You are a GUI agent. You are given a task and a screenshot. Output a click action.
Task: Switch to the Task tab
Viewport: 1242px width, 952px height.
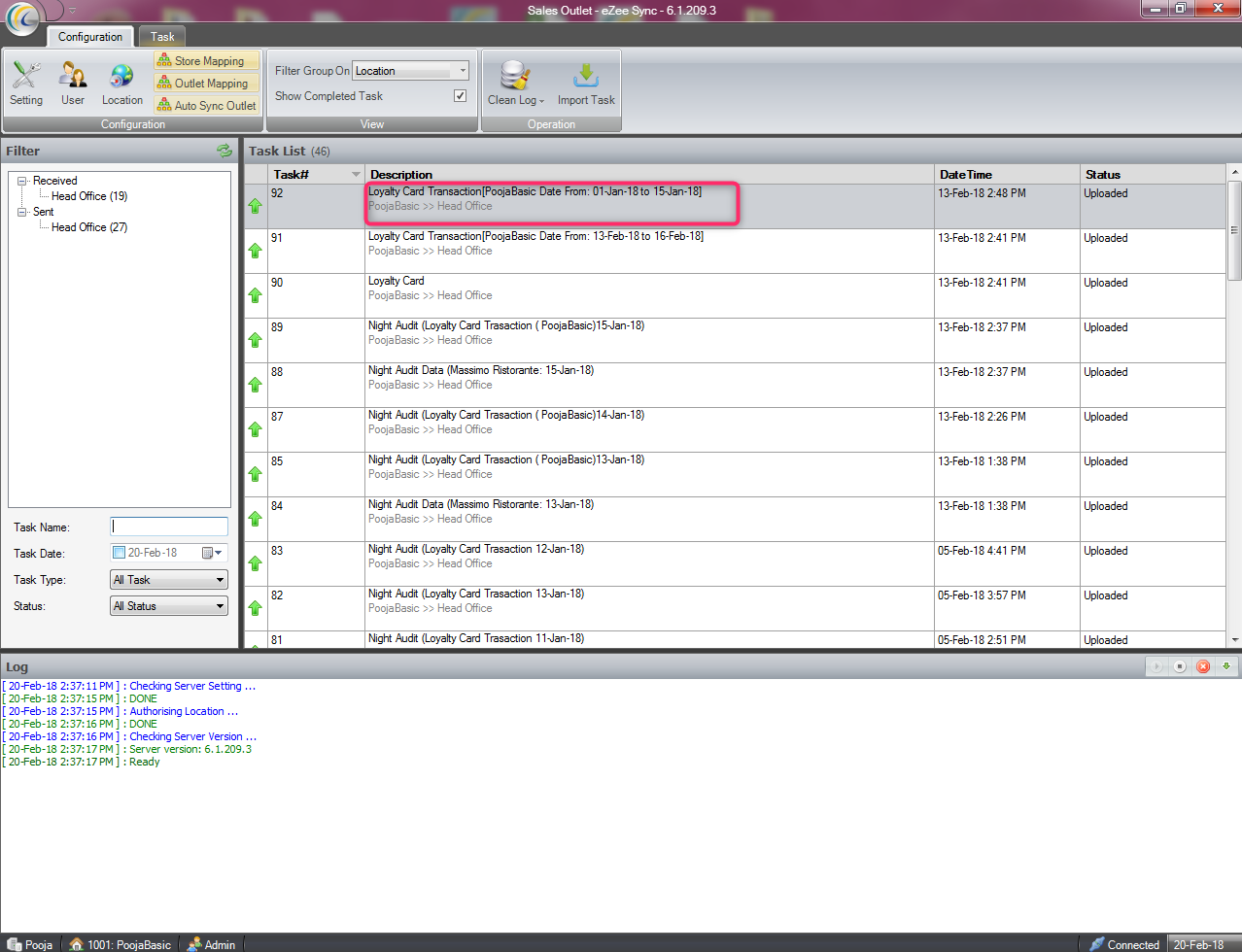pyautogui.click(x=162, y=37)
